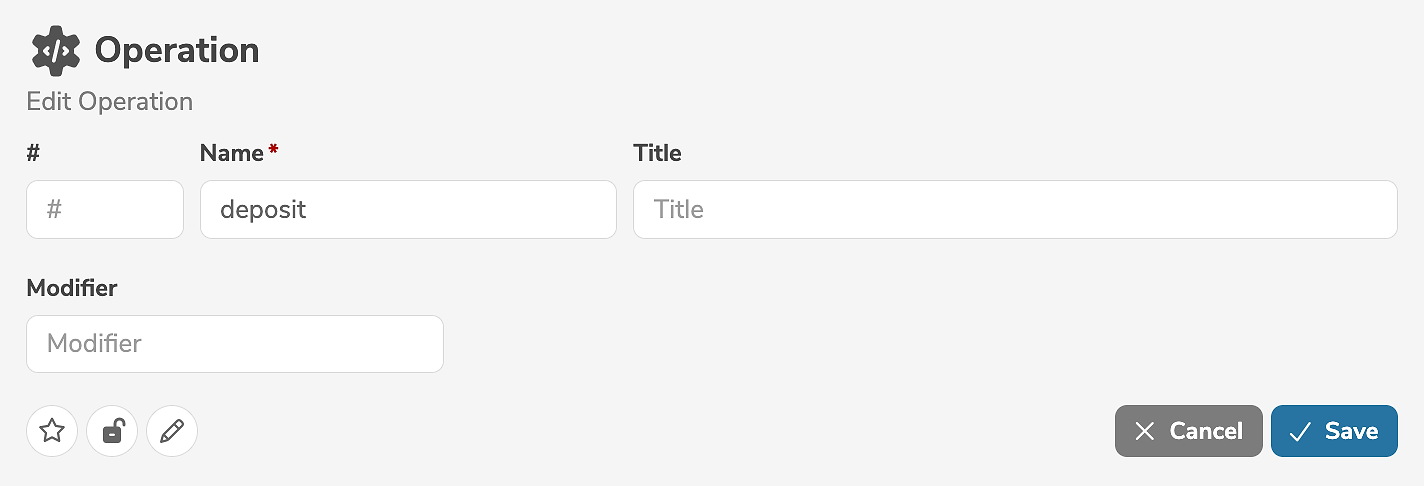Click the X icon on Cancel
The height and width of the screenshot is (486, 1424).
click(x=1145, y=431)
